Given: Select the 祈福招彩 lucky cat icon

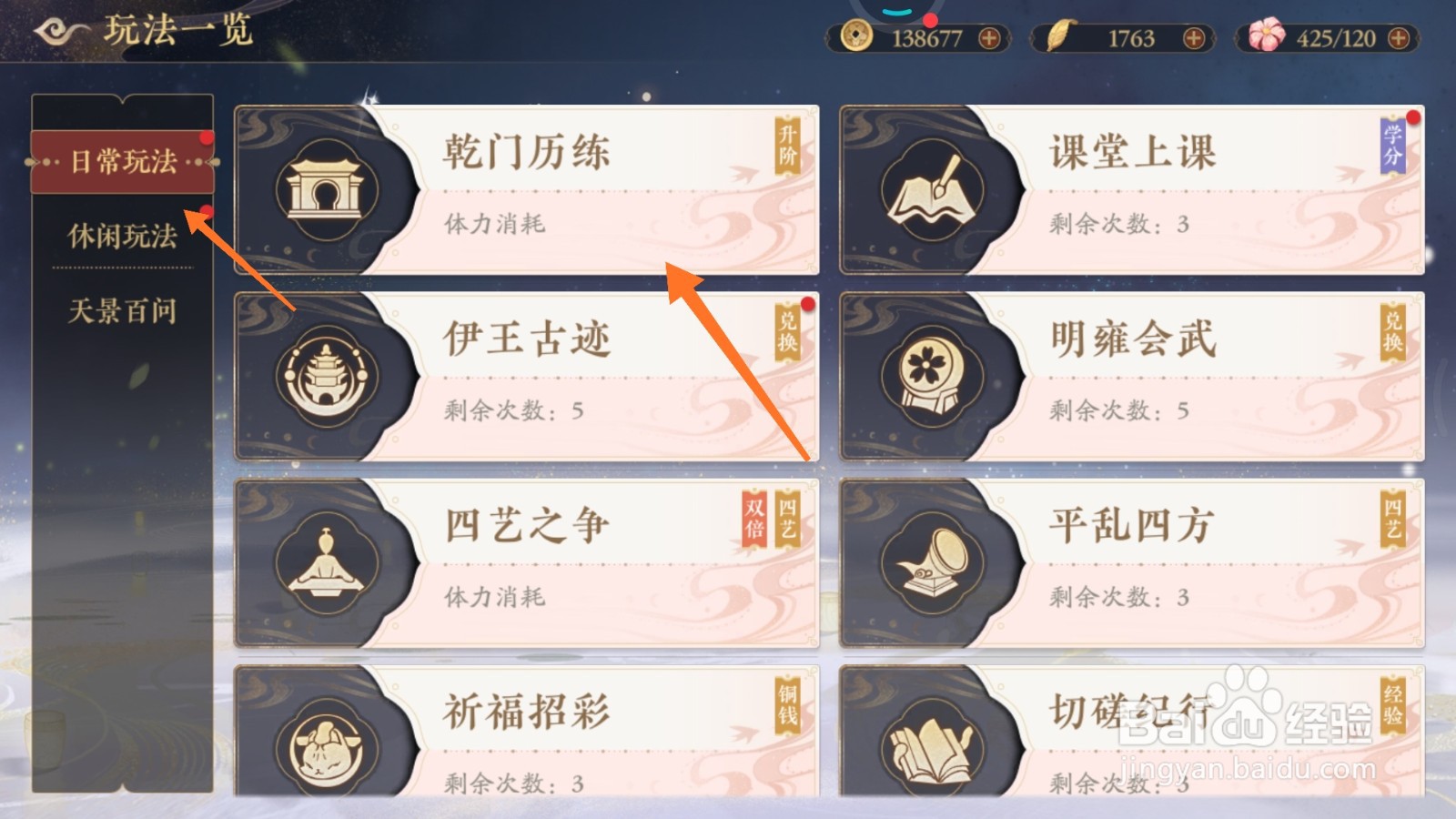Looking at the screenshot, I should coord(325,748).
